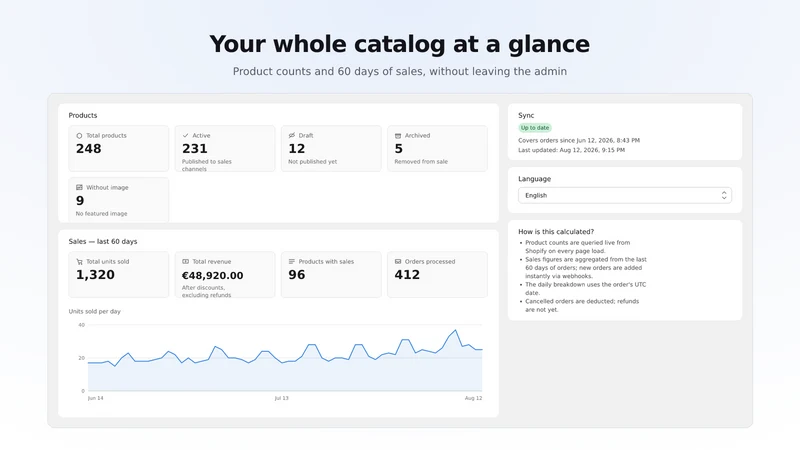The width and height of the screenshot is (800, 450).
Task: Select the Without image value 9
Action: (x=80, y=201)
